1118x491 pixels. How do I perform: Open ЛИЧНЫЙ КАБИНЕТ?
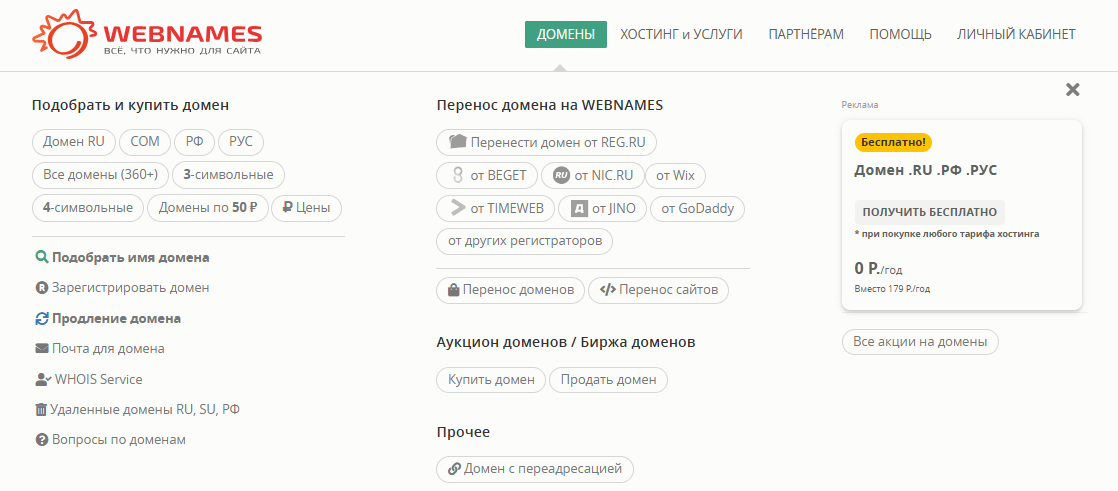tap(1016, 34)
